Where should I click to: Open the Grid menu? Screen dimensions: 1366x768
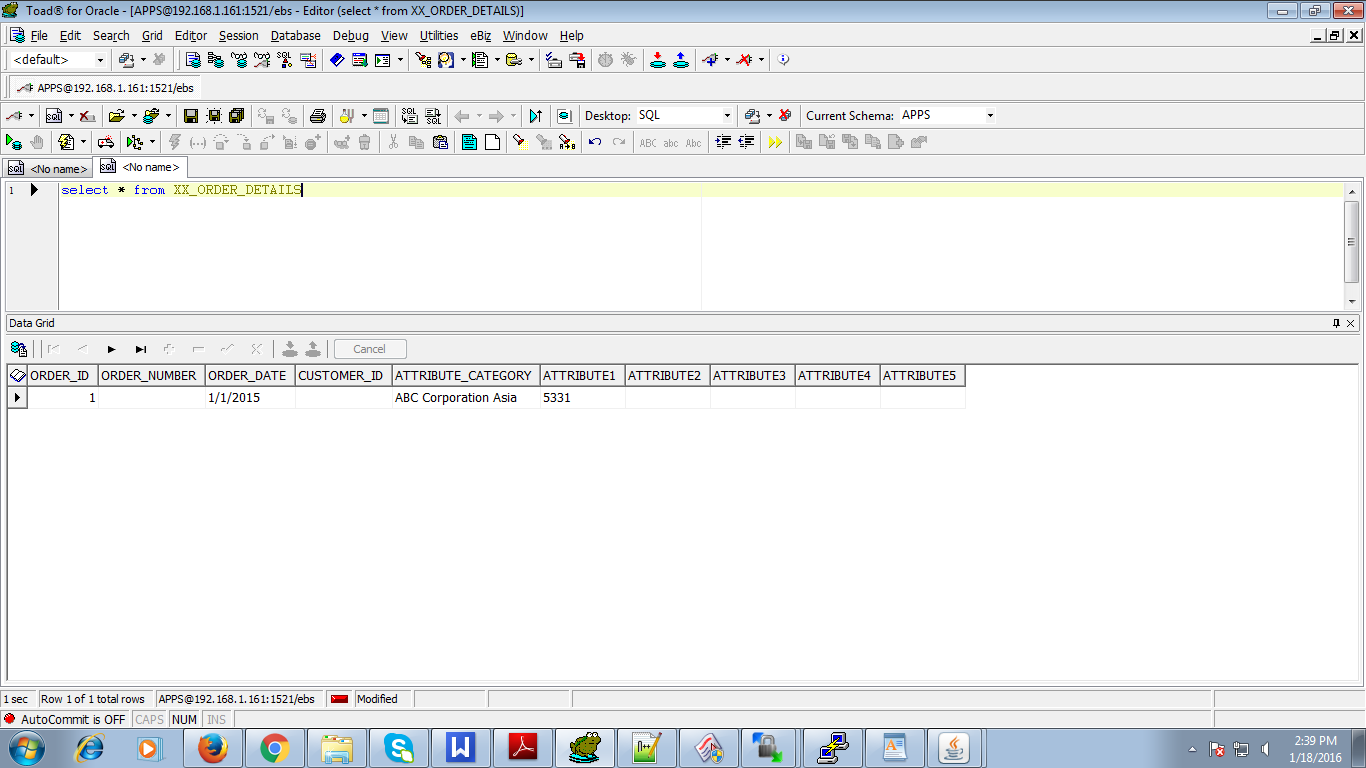[152, 36]
